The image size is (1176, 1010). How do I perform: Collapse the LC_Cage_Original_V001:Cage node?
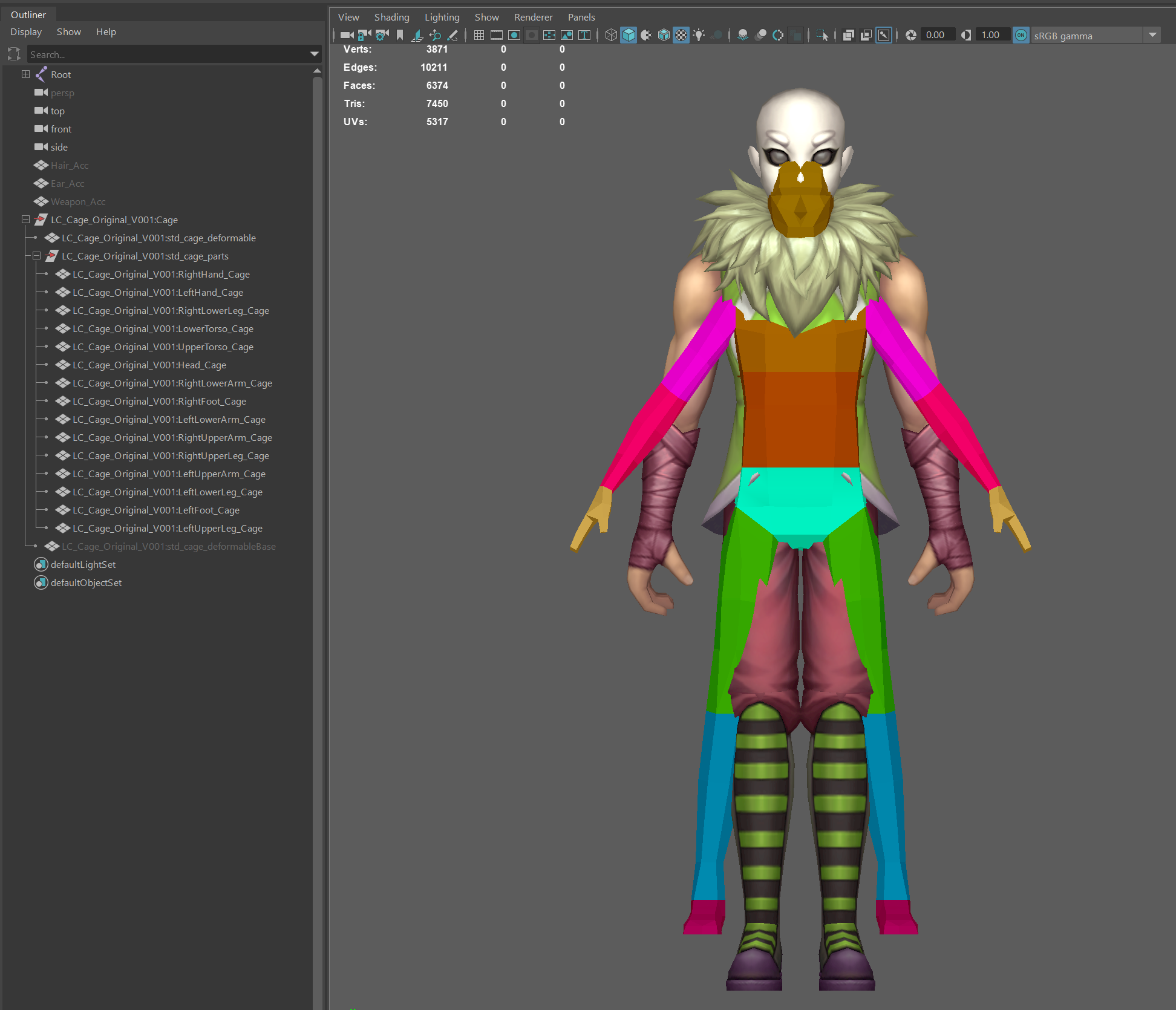(x=25, y=220)
